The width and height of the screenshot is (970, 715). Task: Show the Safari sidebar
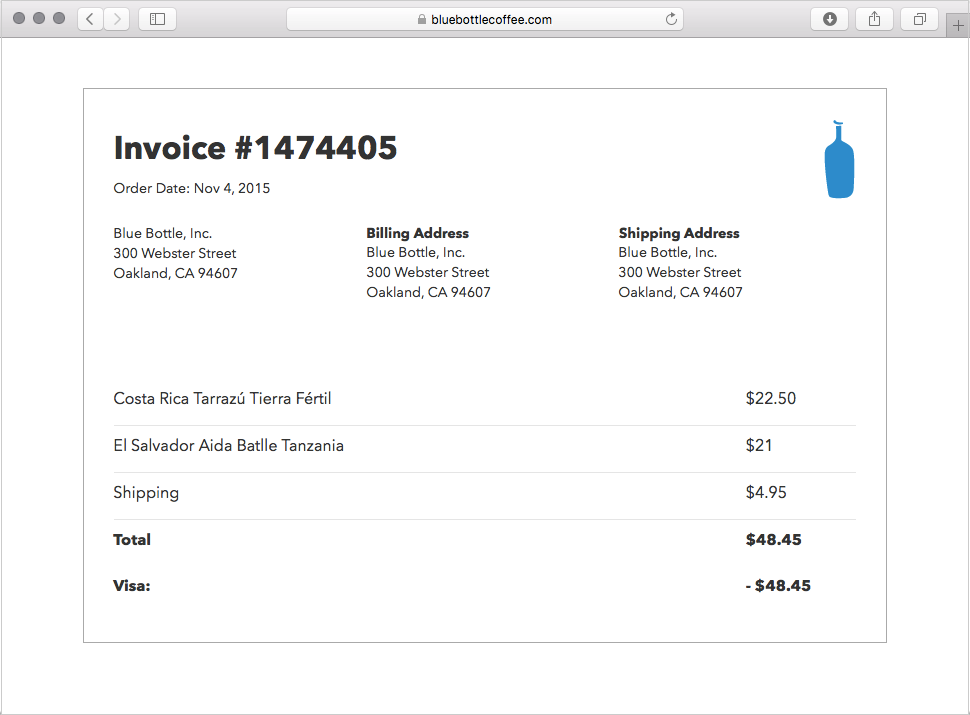(158, 19)
